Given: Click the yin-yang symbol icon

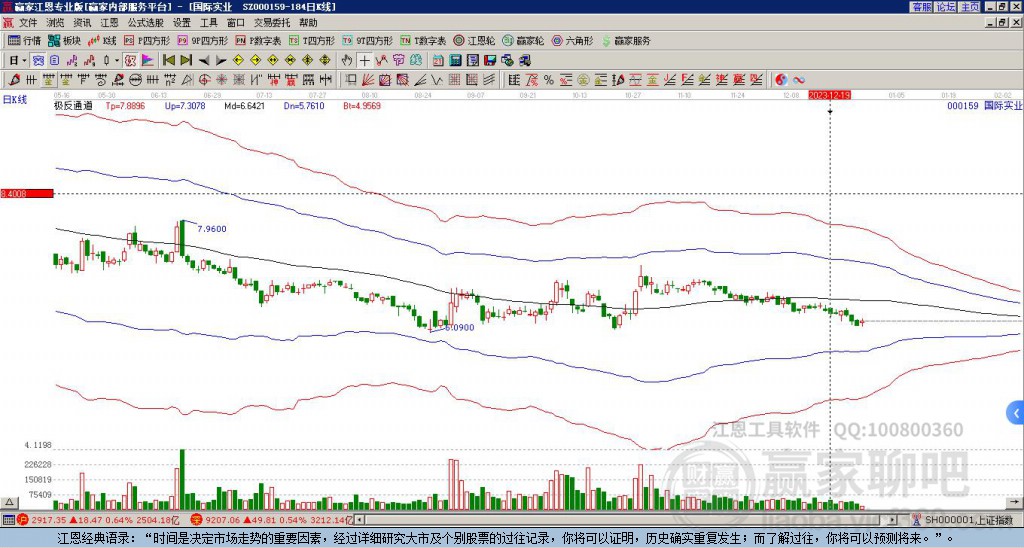Looking at the screenshot, I should click(x=781, y=80).
